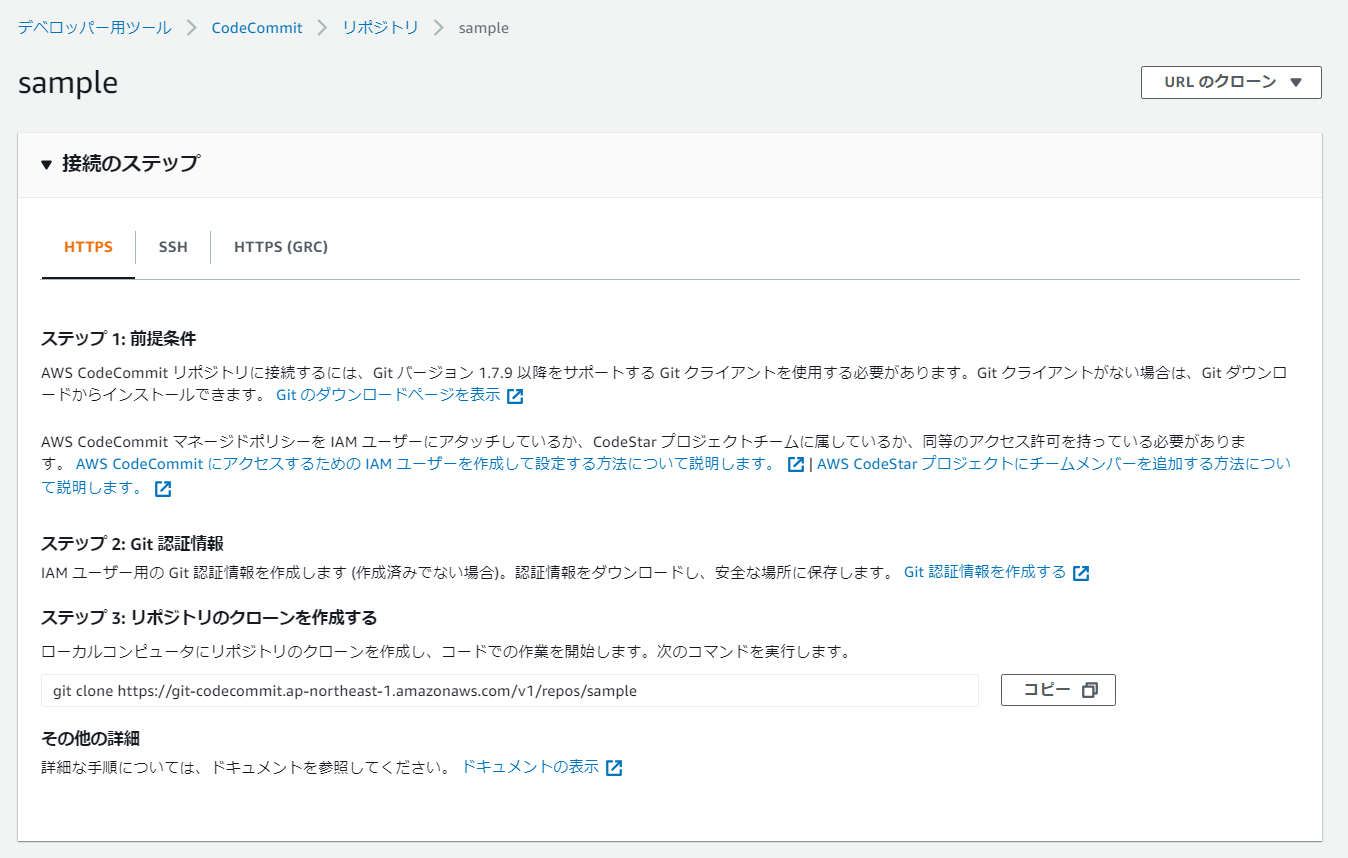Go to デベロッパー用ツール breadcrumb
Screen dimensions: 1348x858
pos(94,28)
